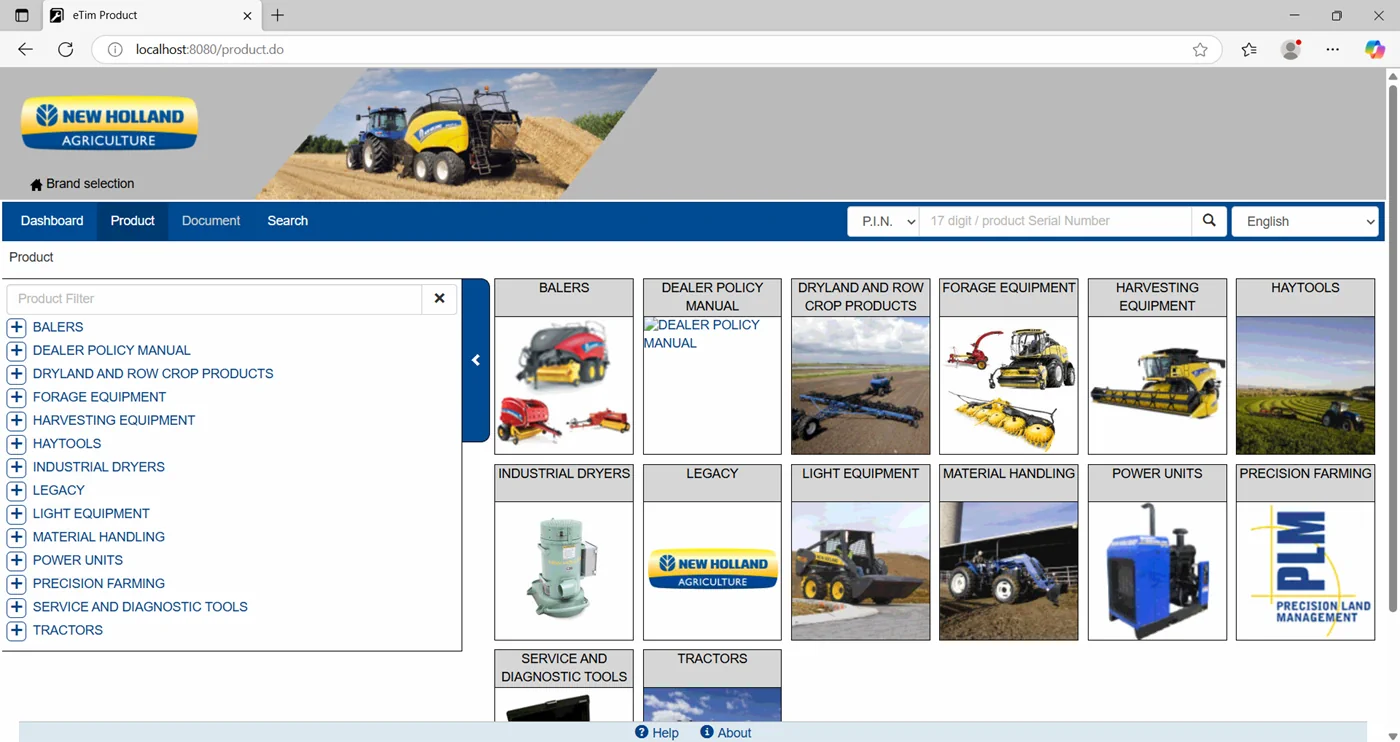The width and height of the screenshot is (1400, 742).
Task: Open the Copilot icon in the browser toolbar
Action: [x=1375, y=49]
